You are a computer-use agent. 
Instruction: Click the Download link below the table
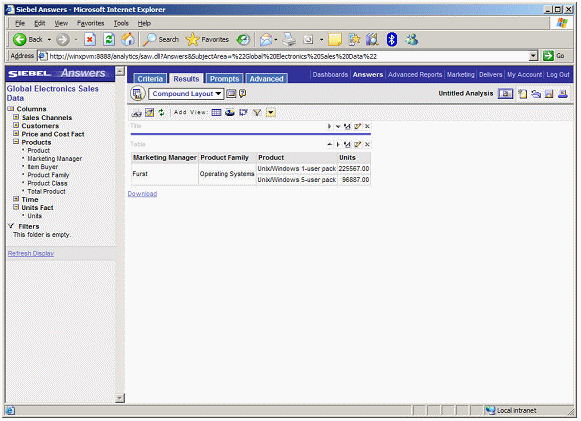[142, 194]
